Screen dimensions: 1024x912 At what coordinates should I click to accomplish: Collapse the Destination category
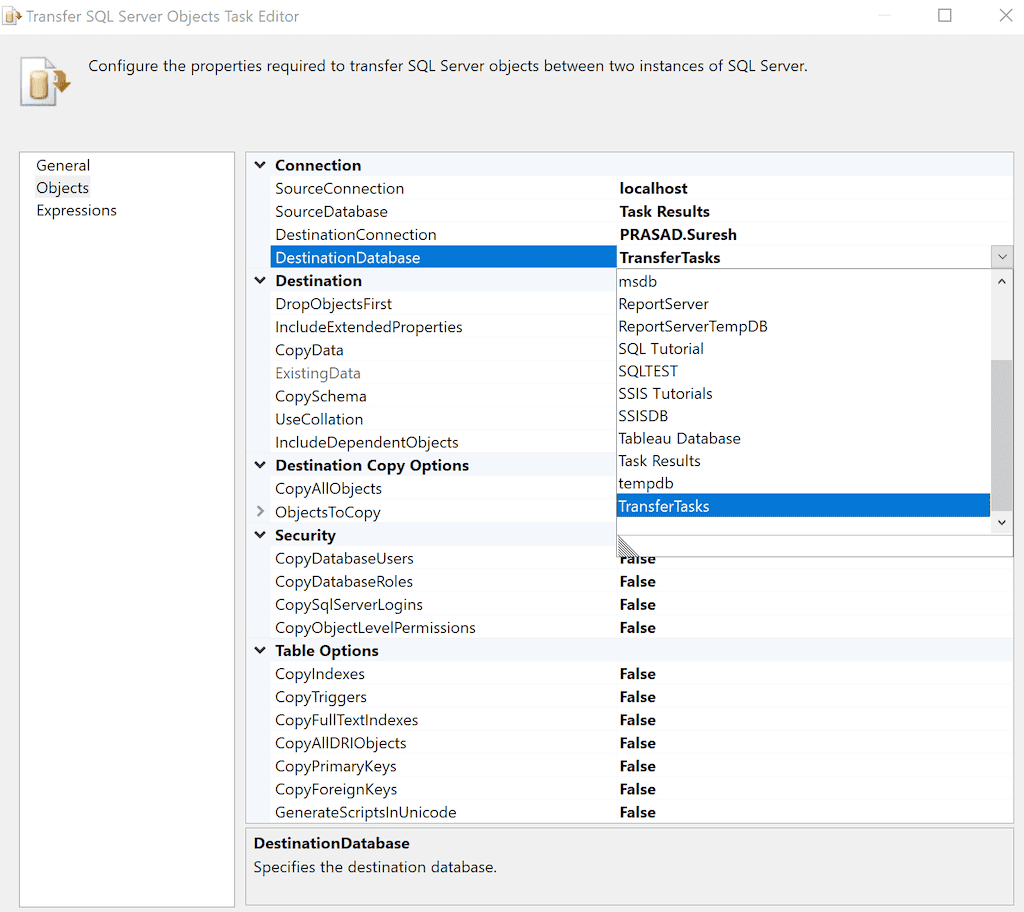pyautogui.click(x=260, y=281)
